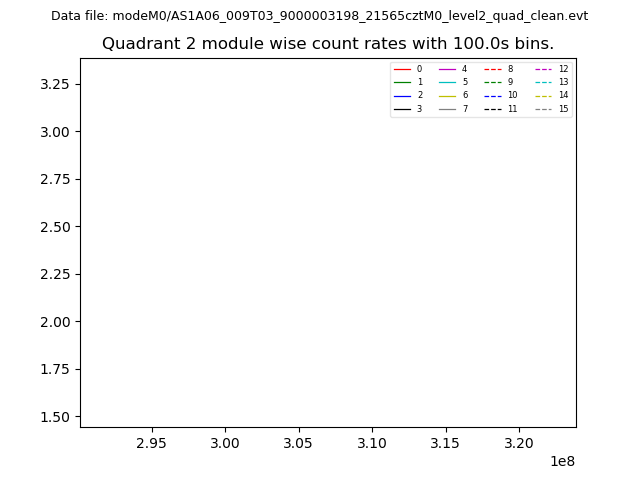Click the blue solid legend line for module 2
This screenshot has height=480, width=640.
click(x=402, y=95)
